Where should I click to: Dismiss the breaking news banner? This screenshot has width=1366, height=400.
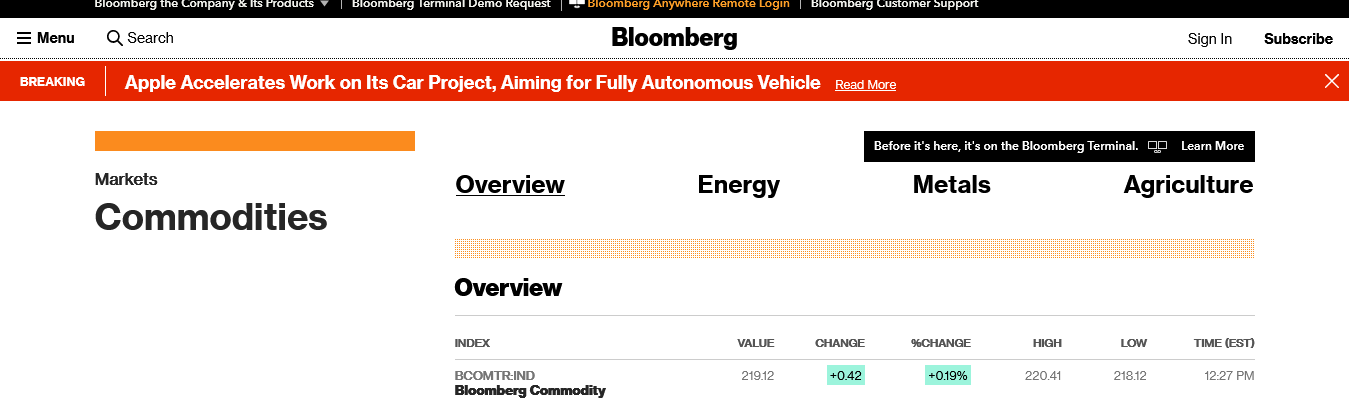(x=1331, y=82)
